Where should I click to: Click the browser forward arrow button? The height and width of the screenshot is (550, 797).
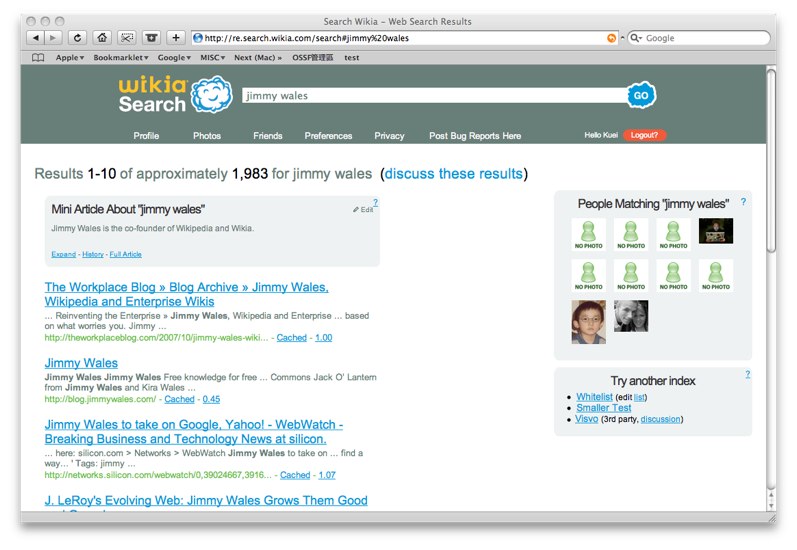click(53, 38)
